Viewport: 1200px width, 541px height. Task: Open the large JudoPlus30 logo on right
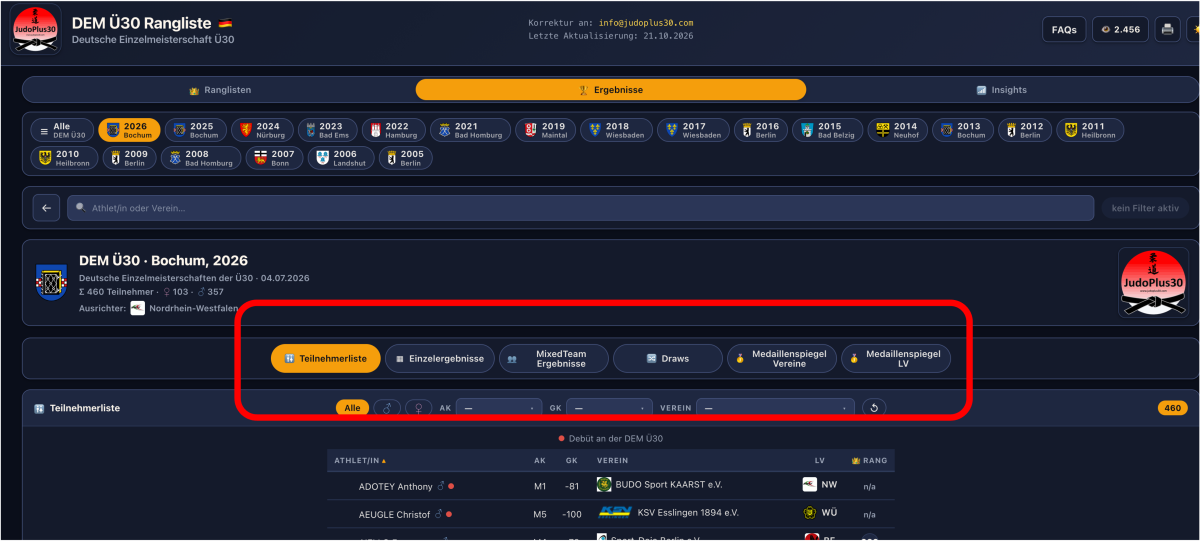(1153, 283)
